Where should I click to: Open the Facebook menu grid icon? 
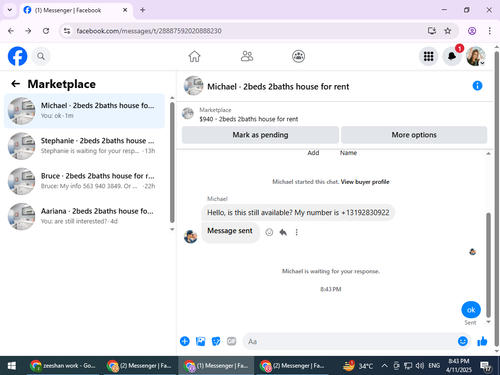428,56
